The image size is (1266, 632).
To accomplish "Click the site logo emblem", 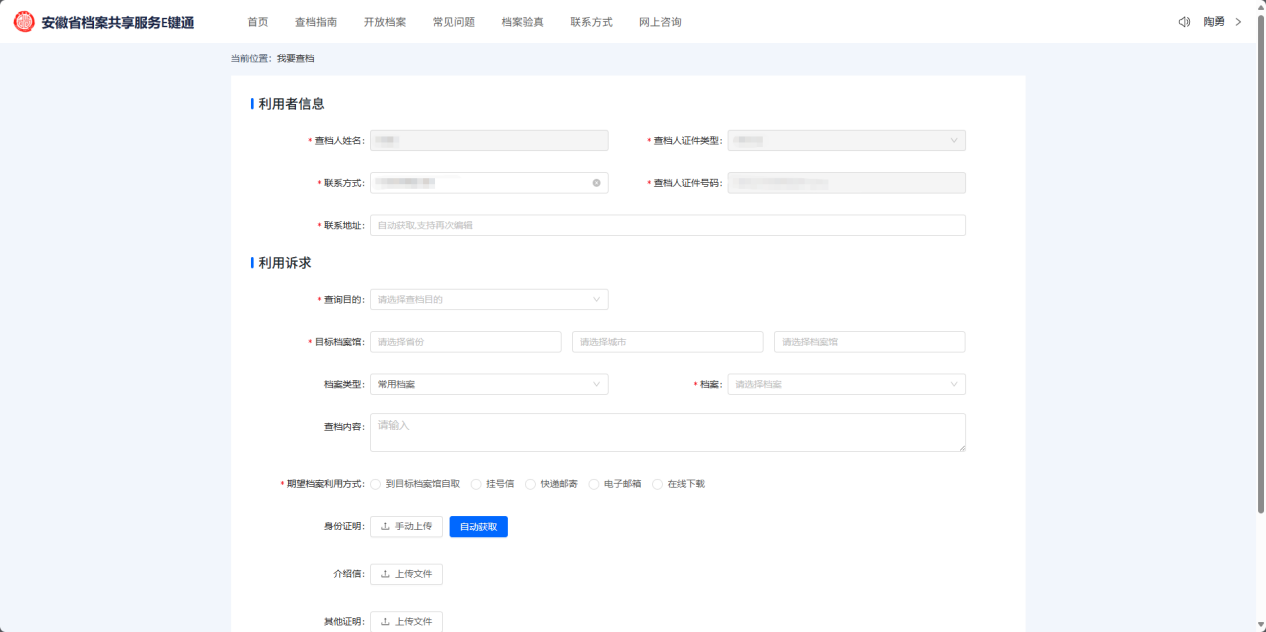I will click(24, 22).
